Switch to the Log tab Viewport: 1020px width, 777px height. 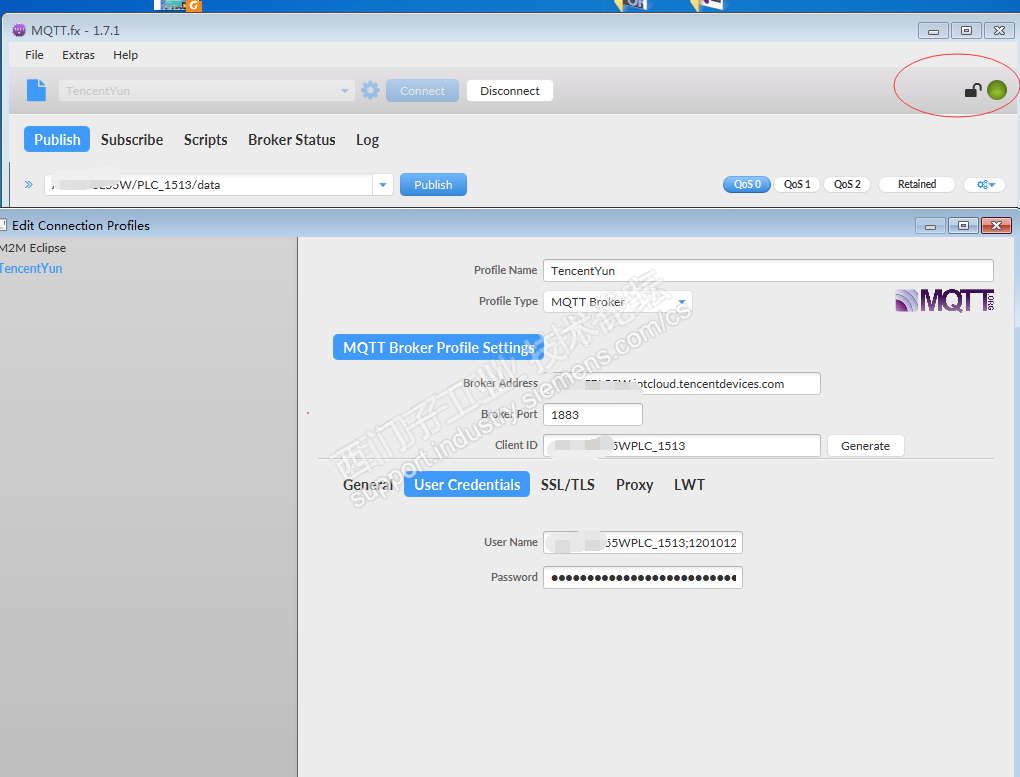tap(368, 139)
